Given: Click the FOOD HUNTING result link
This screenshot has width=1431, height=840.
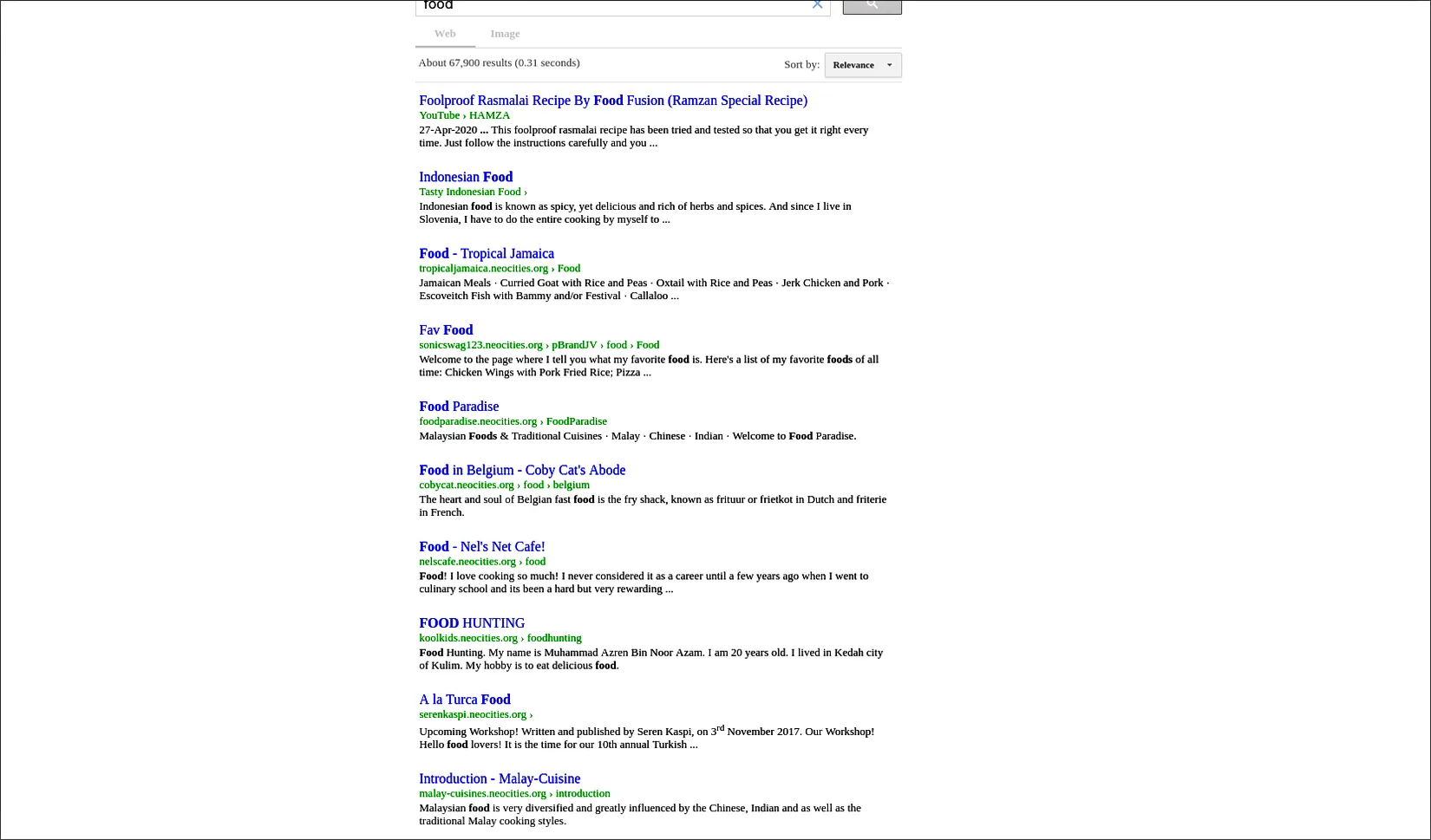Looking at the screenshot, I should tap(472, 622).
